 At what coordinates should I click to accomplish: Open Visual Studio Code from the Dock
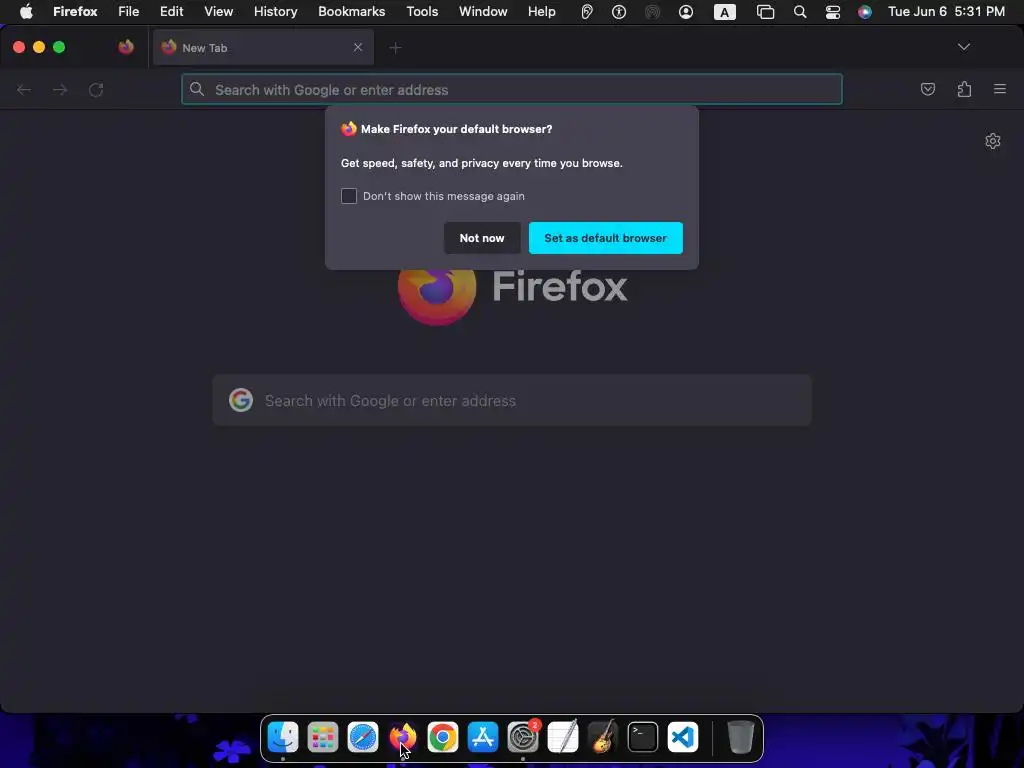click(683, 737)
